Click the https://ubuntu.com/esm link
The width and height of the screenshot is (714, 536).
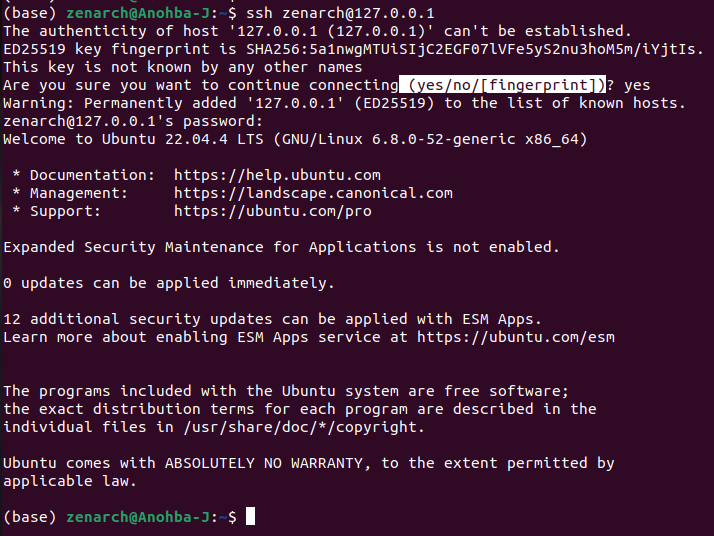tap(515, 337)
